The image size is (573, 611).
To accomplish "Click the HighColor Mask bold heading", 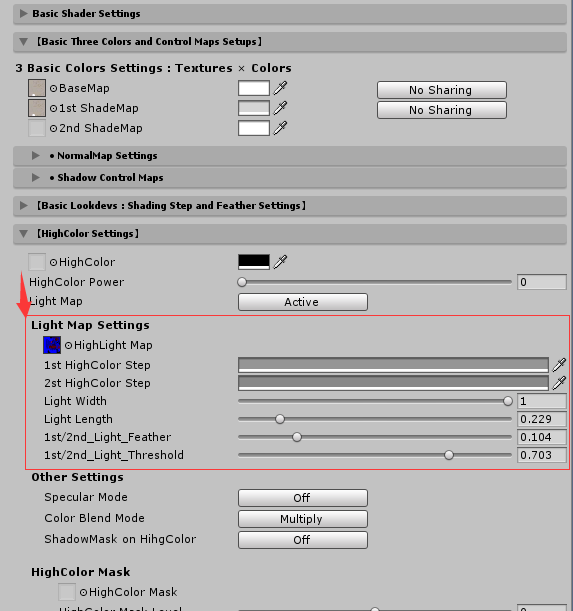I will (x=81, y=572).
